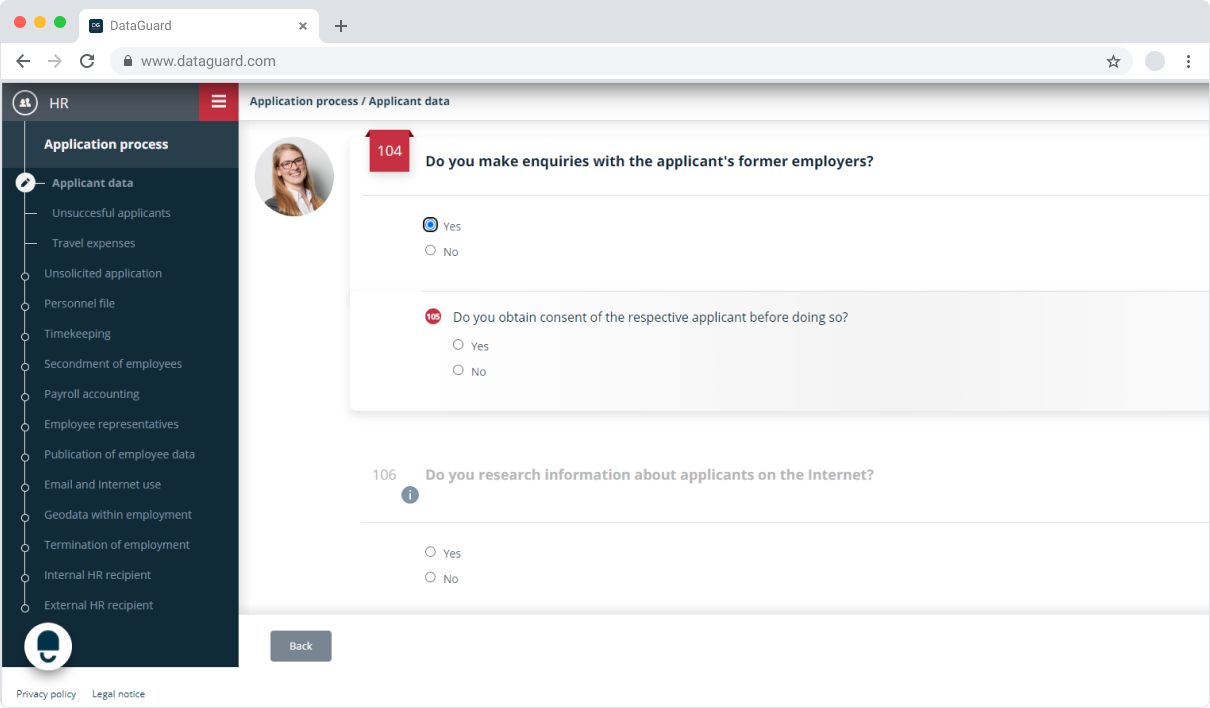This screenshot has height=708, width=1210.
Task: Open the Legal notice link
Action: click(118, 694)
